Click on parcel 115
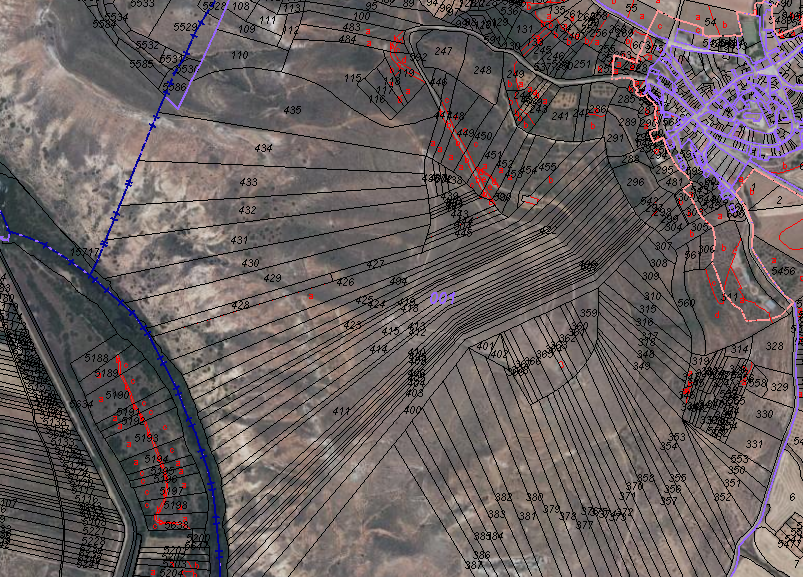This screenshot has height=577, width=803. click(x=352, y=78)
